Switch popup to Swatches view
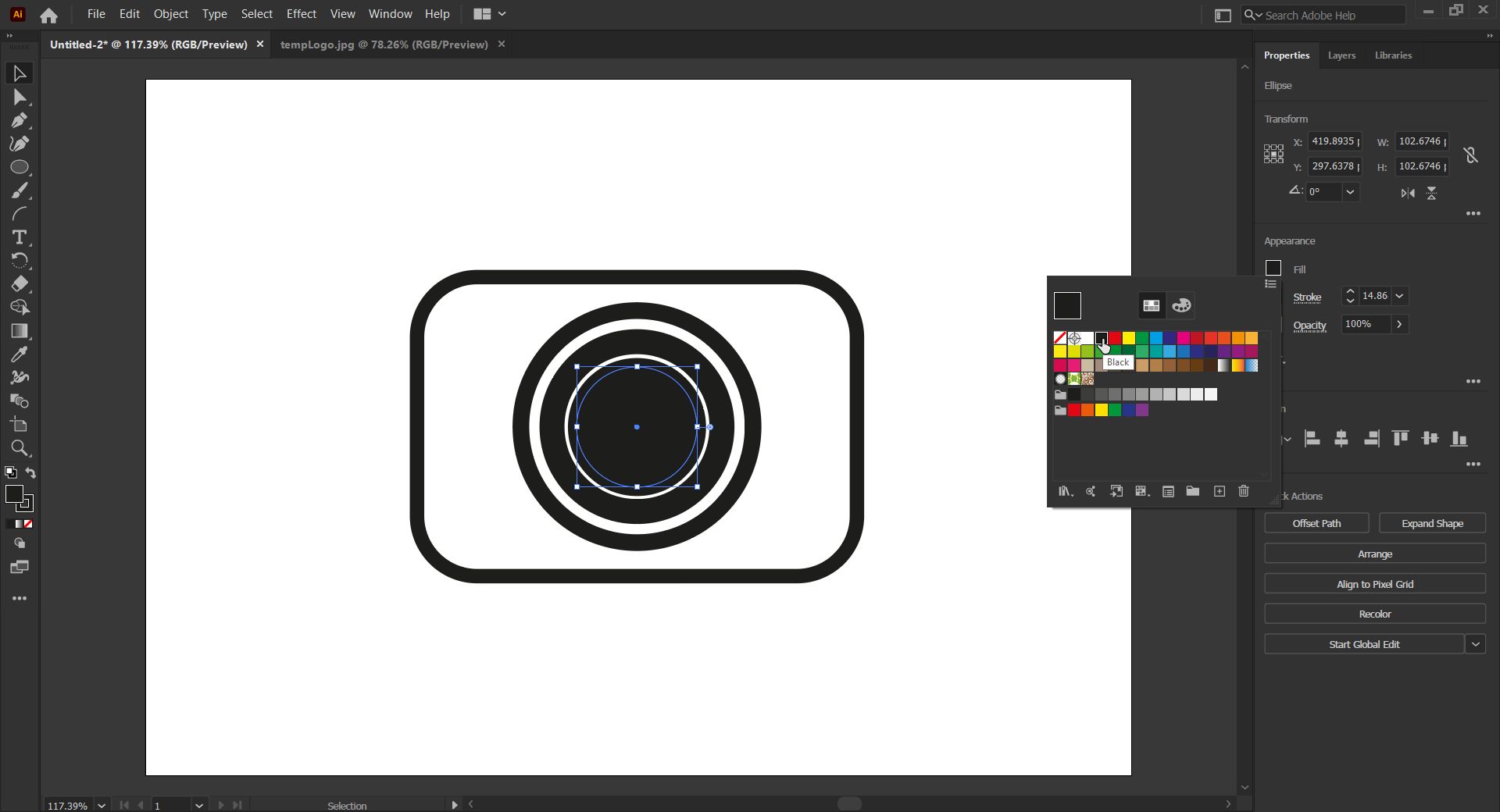Viewport: 1500px width, 812px height. pyautogui.click(x=1151, y=305)
